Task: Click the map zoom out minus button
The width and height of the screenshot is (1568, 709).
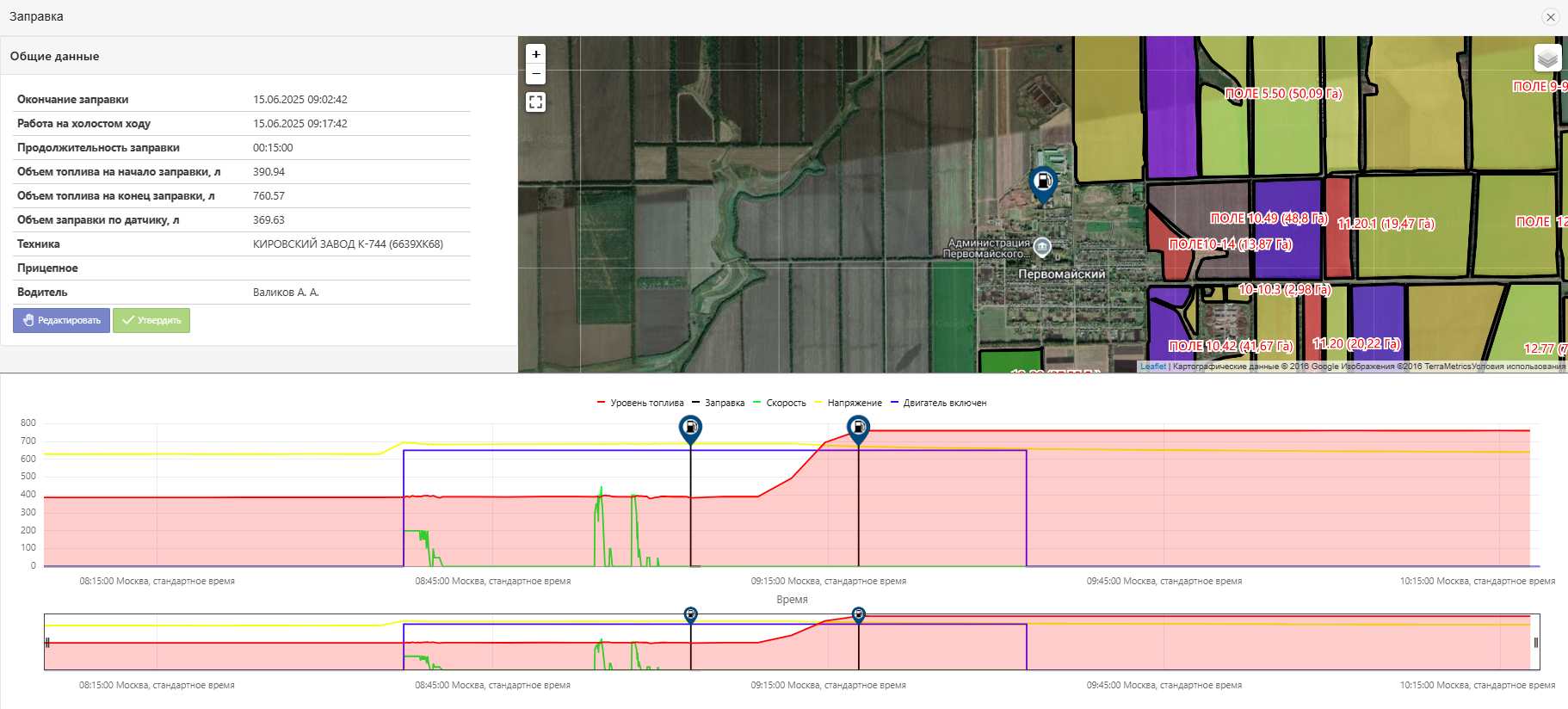Action: pos(535,74)
